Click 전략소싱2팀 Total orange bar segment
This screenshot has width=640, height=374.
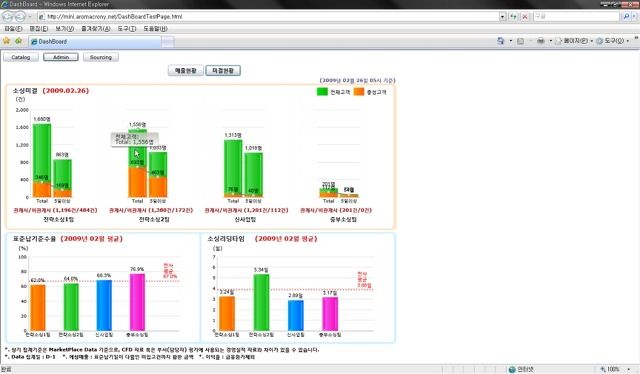coord(138,182)
